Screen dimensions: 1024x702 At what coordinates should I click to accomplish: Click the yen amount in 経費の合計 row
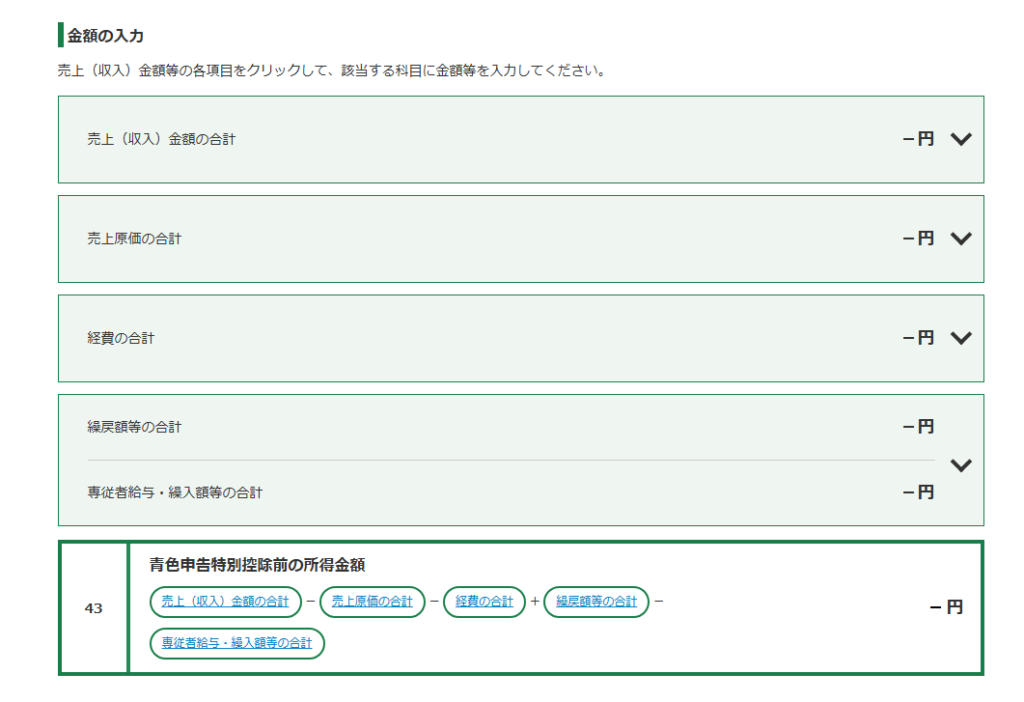[x=918, y=338]
